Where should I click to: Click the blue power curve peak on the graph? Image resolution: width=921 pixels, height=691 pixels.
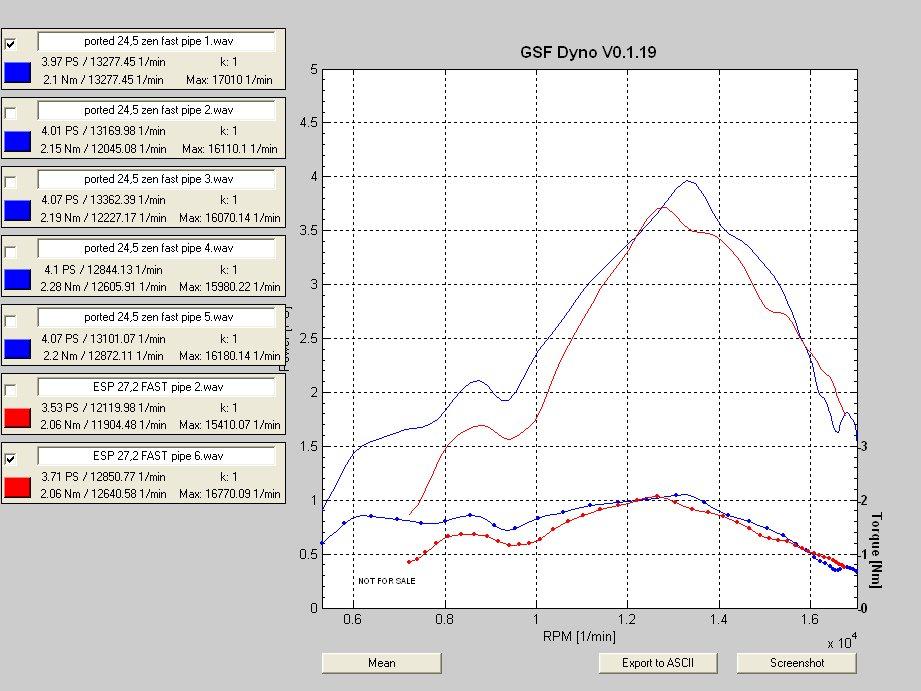click(688, 181)
